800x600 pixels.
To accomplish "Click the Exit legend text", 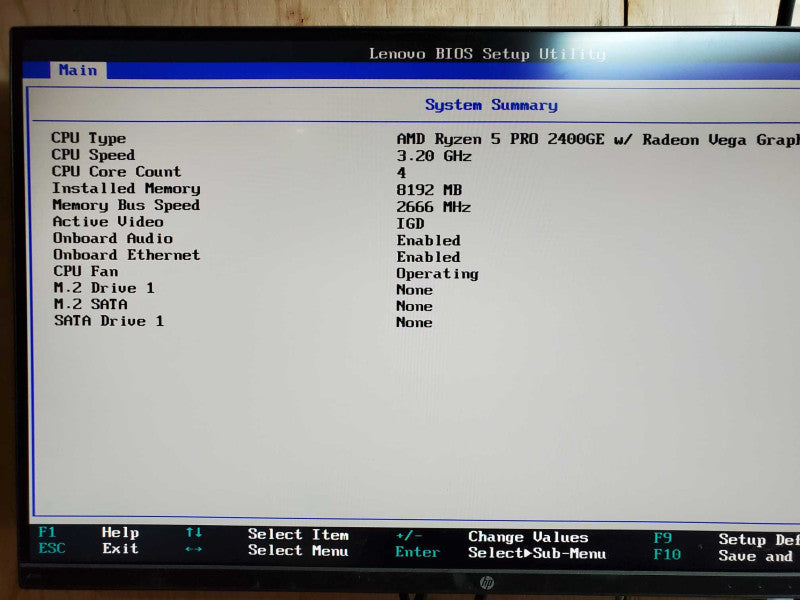I will pos(120,548).
